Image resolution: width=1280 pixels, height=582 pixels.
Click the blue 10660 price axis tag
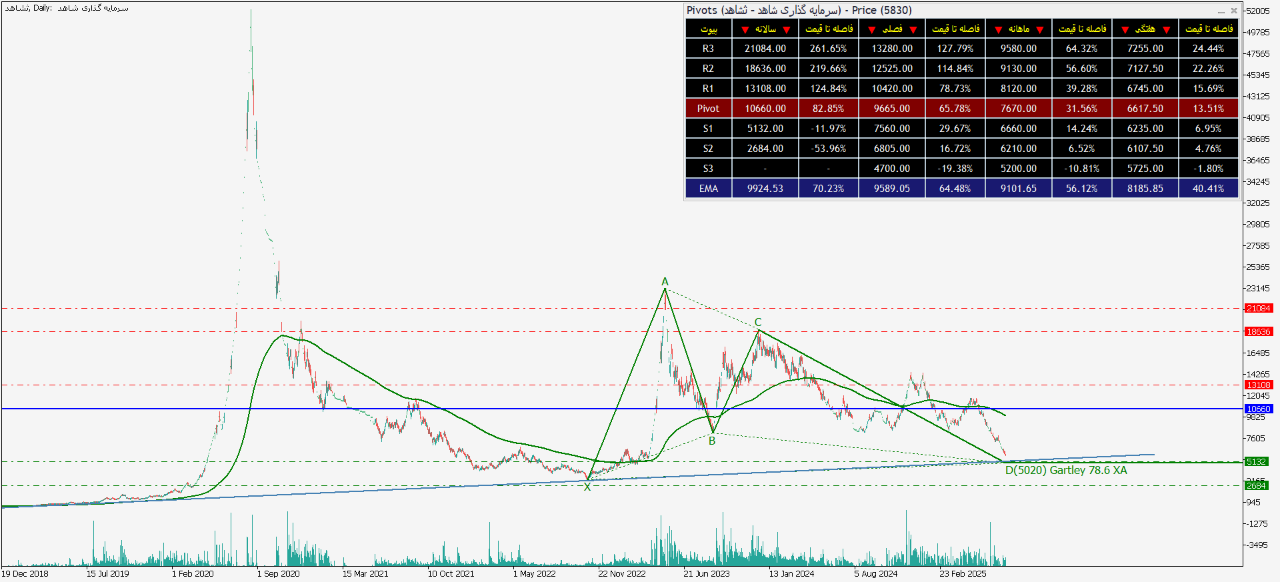[1257, 409]
